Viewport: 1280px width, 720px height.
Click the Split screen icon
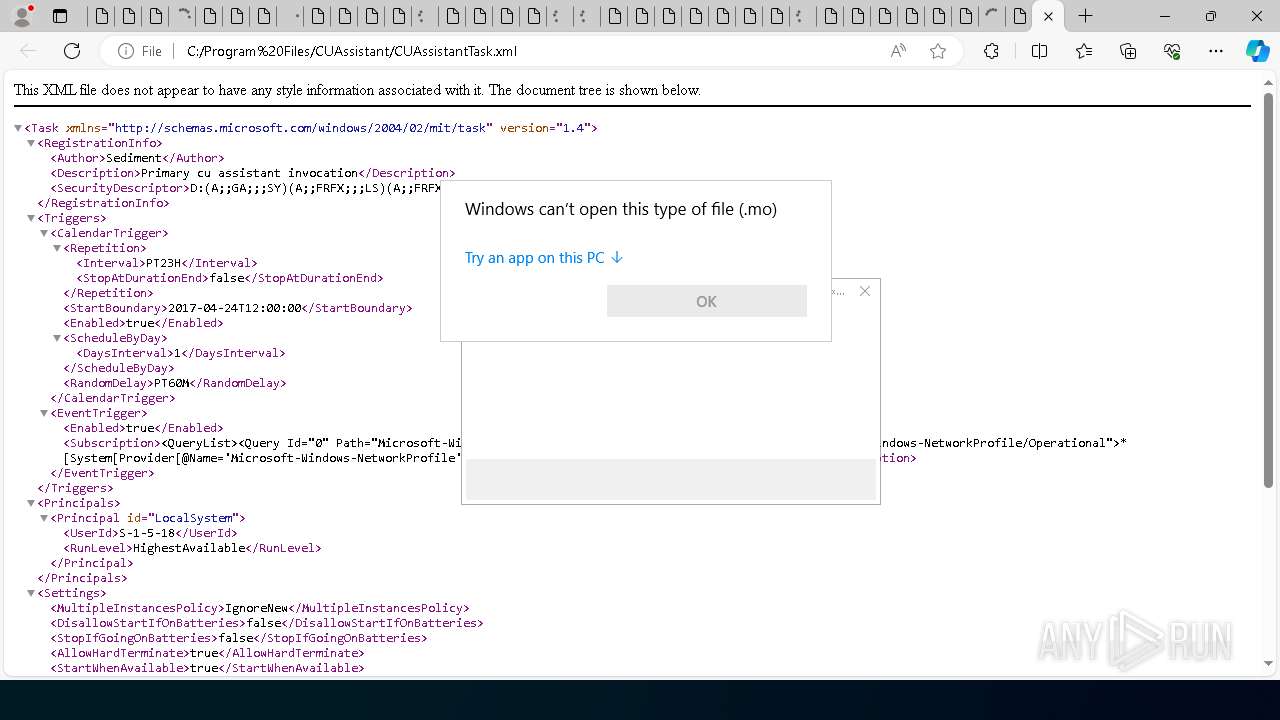(1039, 51)
